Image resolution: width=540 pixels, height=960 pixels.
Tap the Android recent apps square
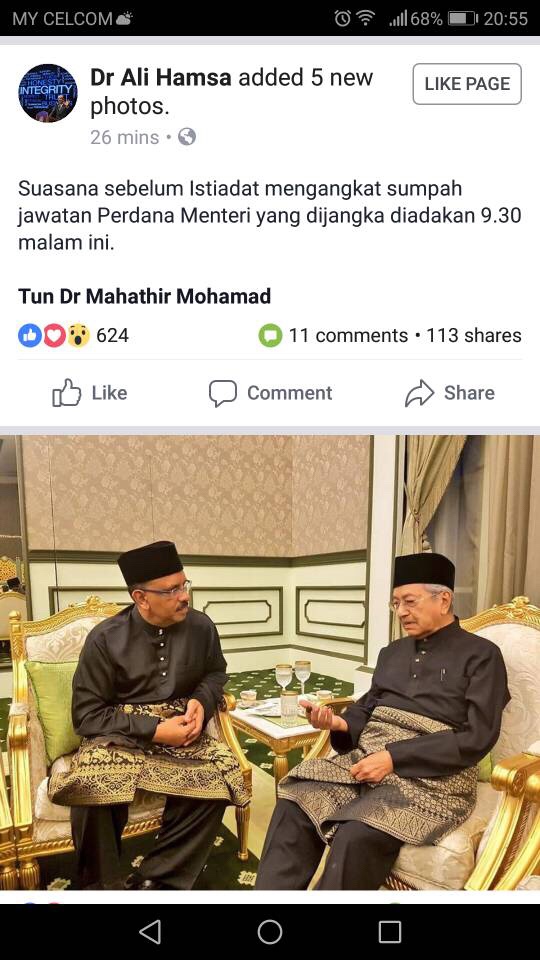(x=390, y=932)
